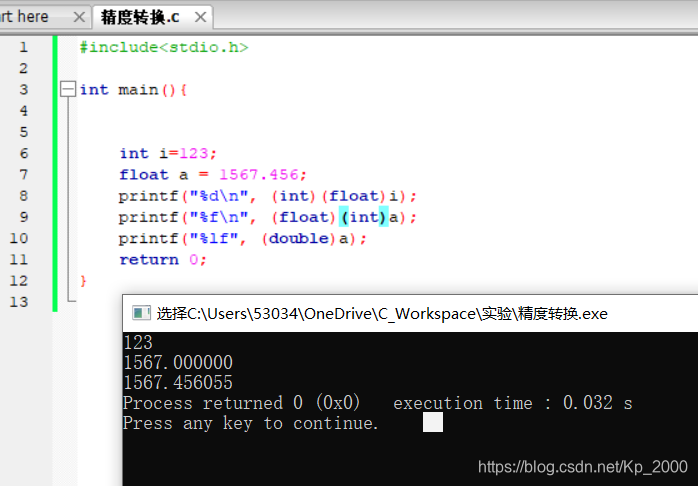Click the white console cursor block
Image resolution: width=698 pixels, height=486 pixels.
click(433, 422)
